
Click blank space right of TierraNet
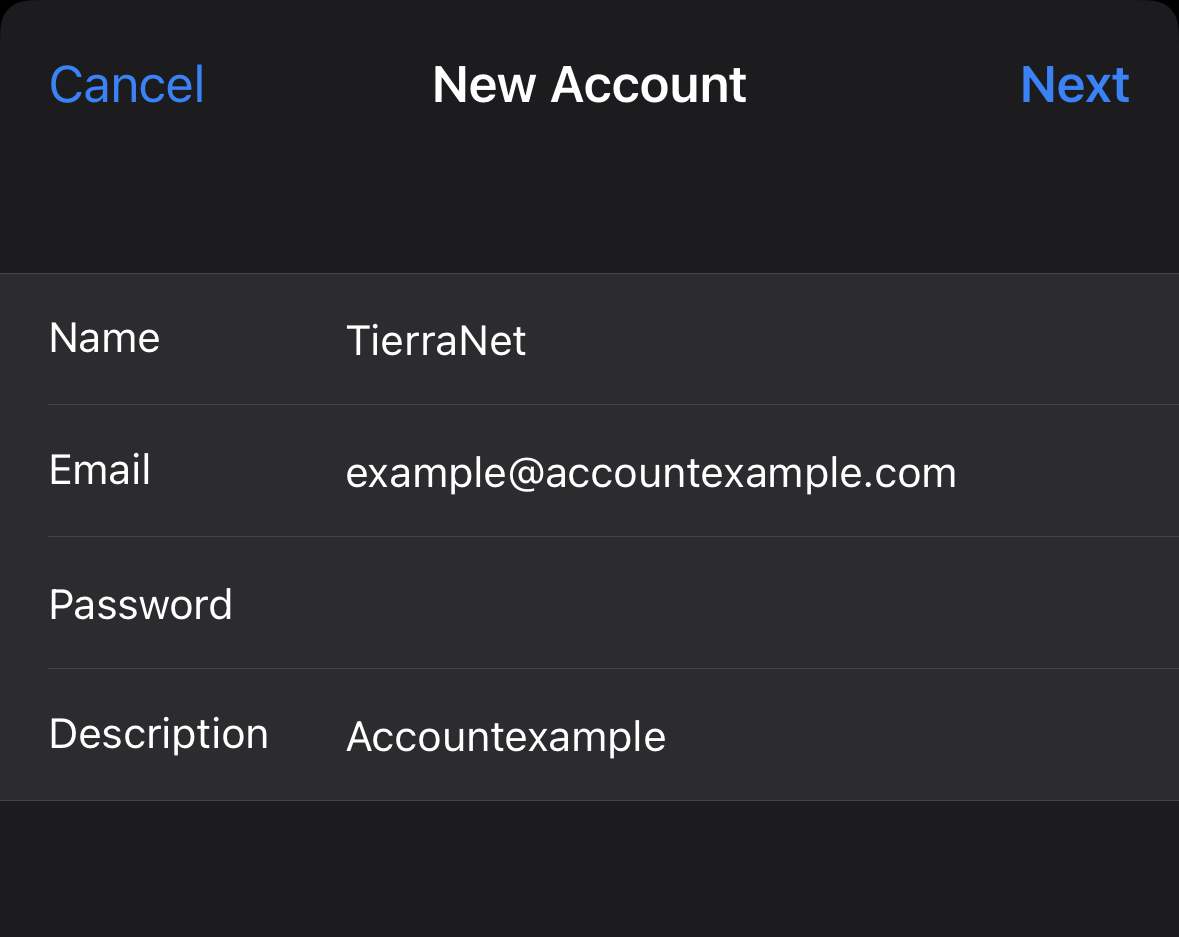pos(850,341)
